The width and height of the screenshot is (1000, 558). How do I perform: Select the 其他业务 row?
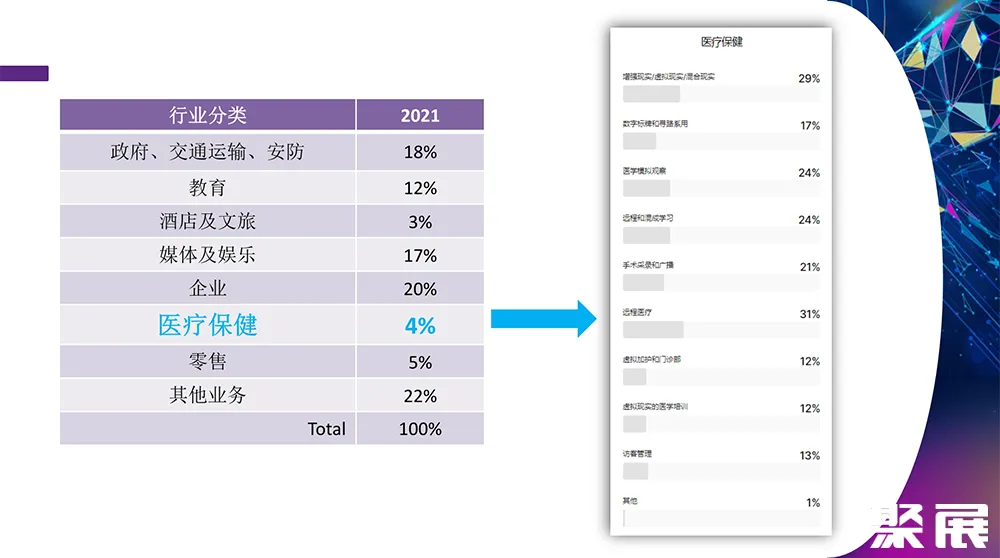(x=207, y=396)
